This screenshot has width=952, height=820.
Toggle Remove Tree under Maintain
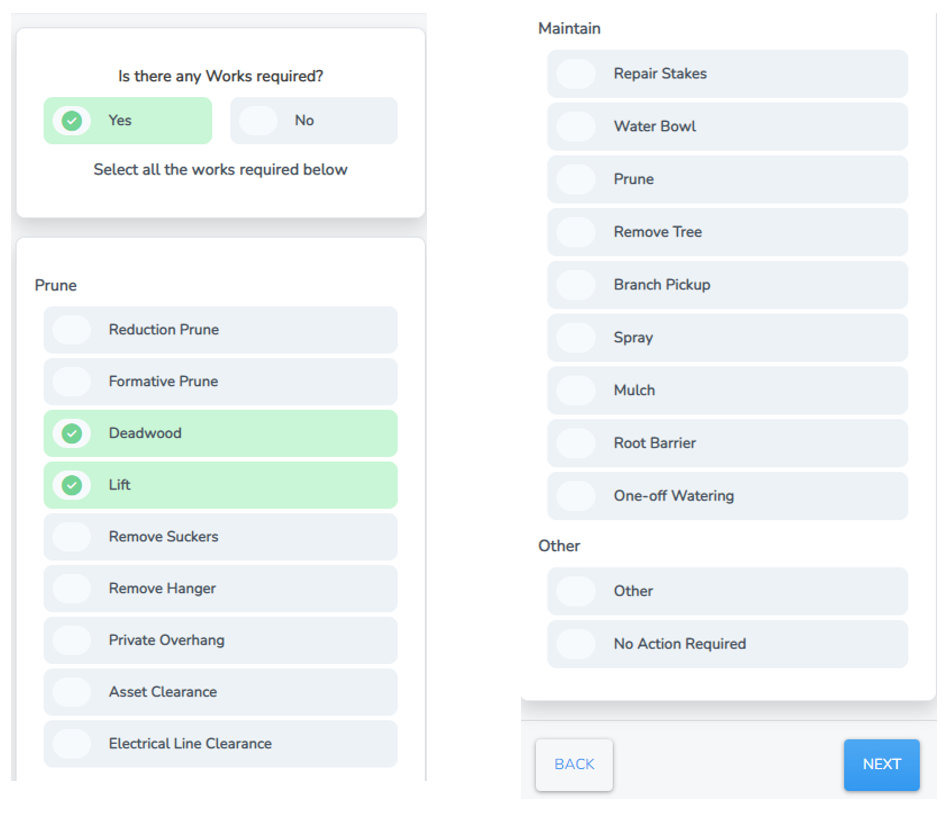[x=727, y=232]
